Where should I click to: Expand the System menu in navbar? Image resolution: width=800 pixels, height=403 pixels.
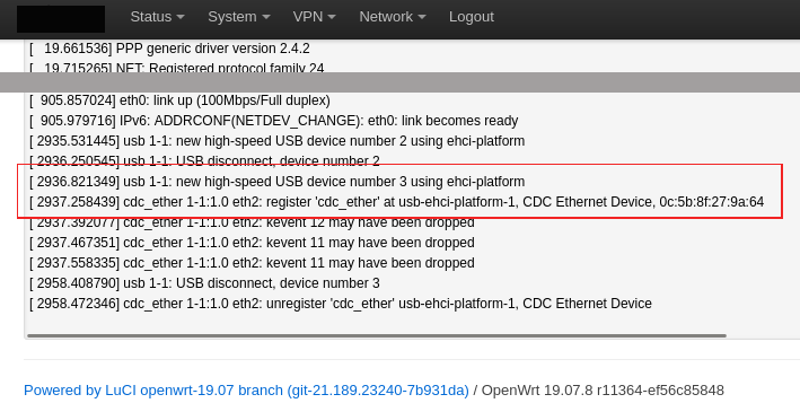coord(238,17)
